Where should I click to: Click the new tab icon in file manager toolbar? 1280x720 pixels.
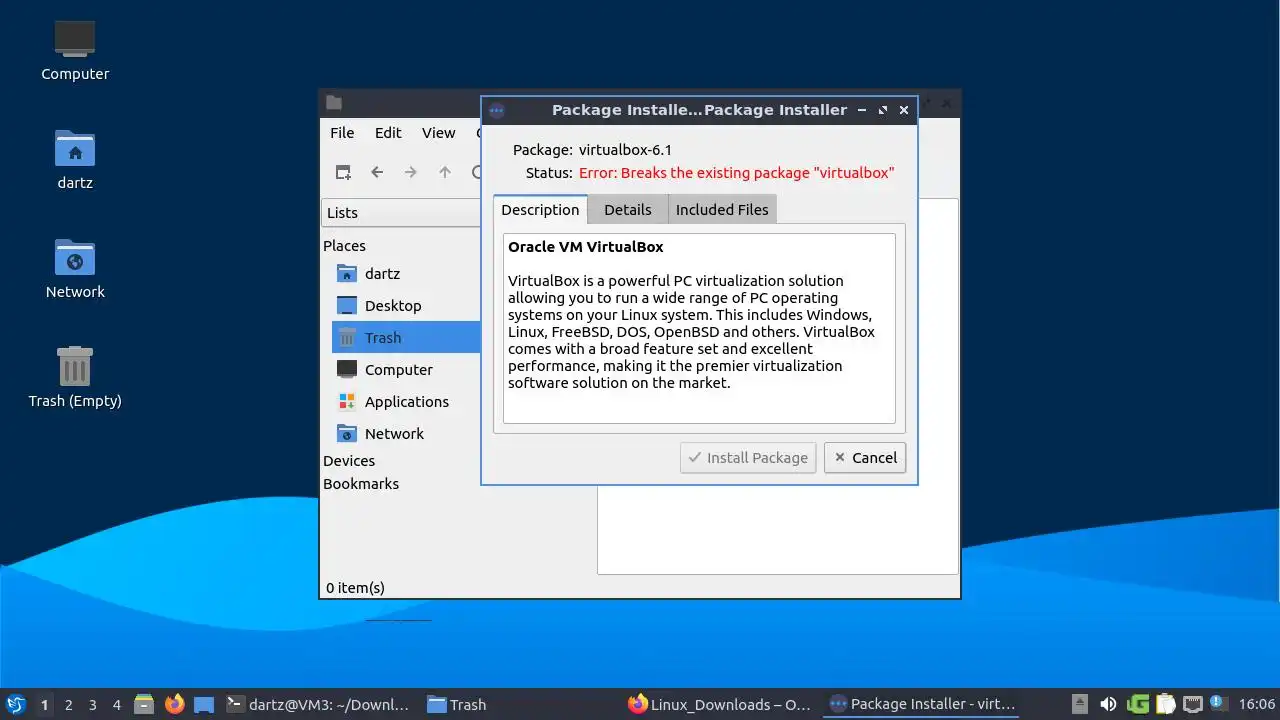click(x=343, y=172)
